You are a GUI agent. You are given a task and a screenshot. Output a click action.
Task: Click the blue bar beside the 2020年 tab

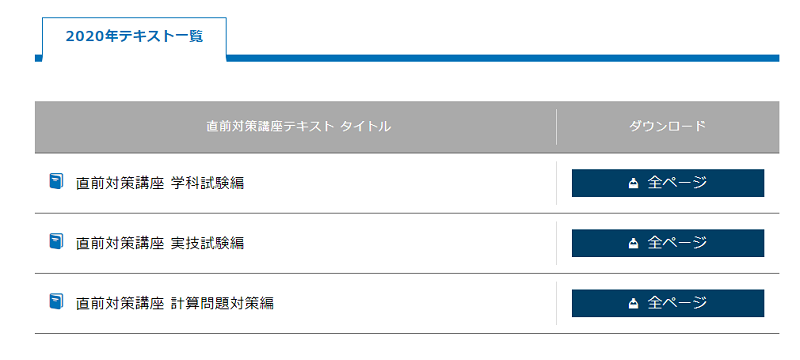[x=503, y=58]
